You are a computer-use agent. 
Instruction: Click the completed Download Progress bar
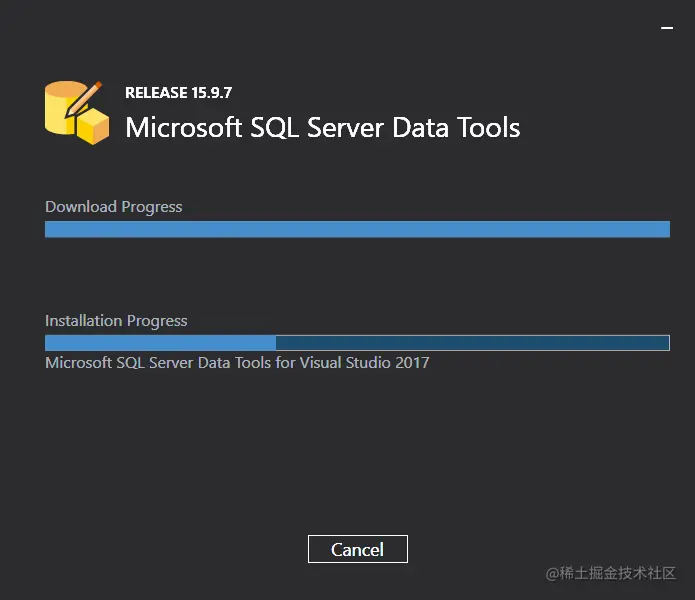pyautogui.click(x=357, y=229)
